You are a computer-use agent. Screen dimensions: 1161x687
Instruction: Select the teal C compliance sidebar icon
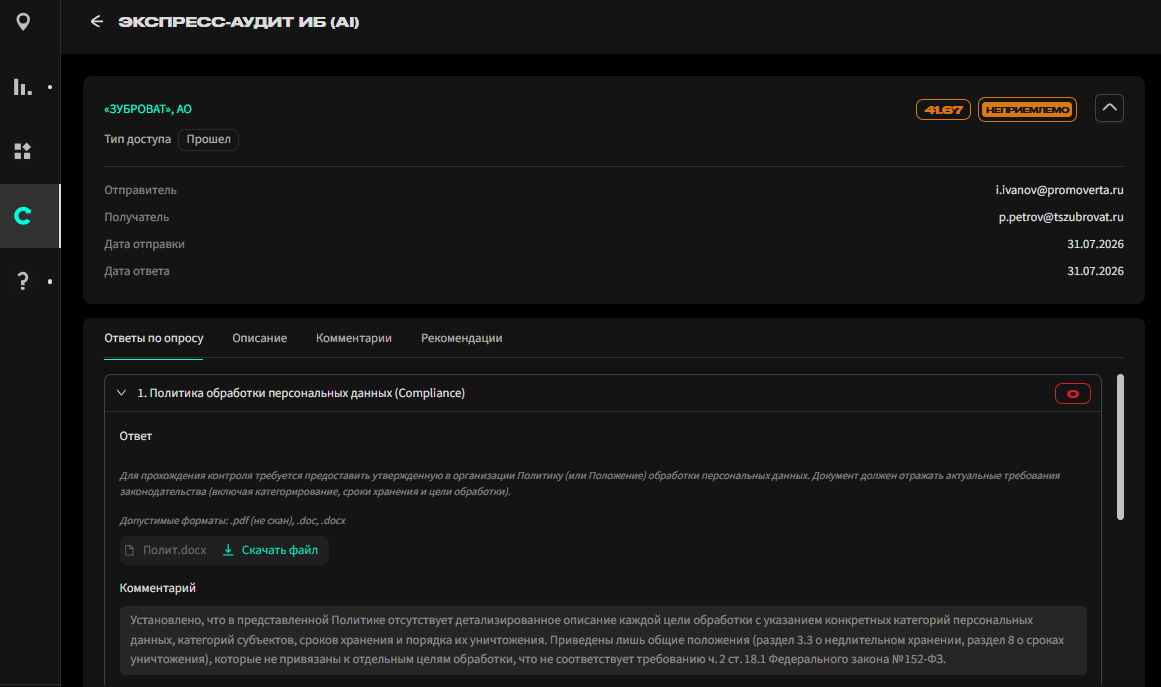pyautogui.click(x=23, y=215)
